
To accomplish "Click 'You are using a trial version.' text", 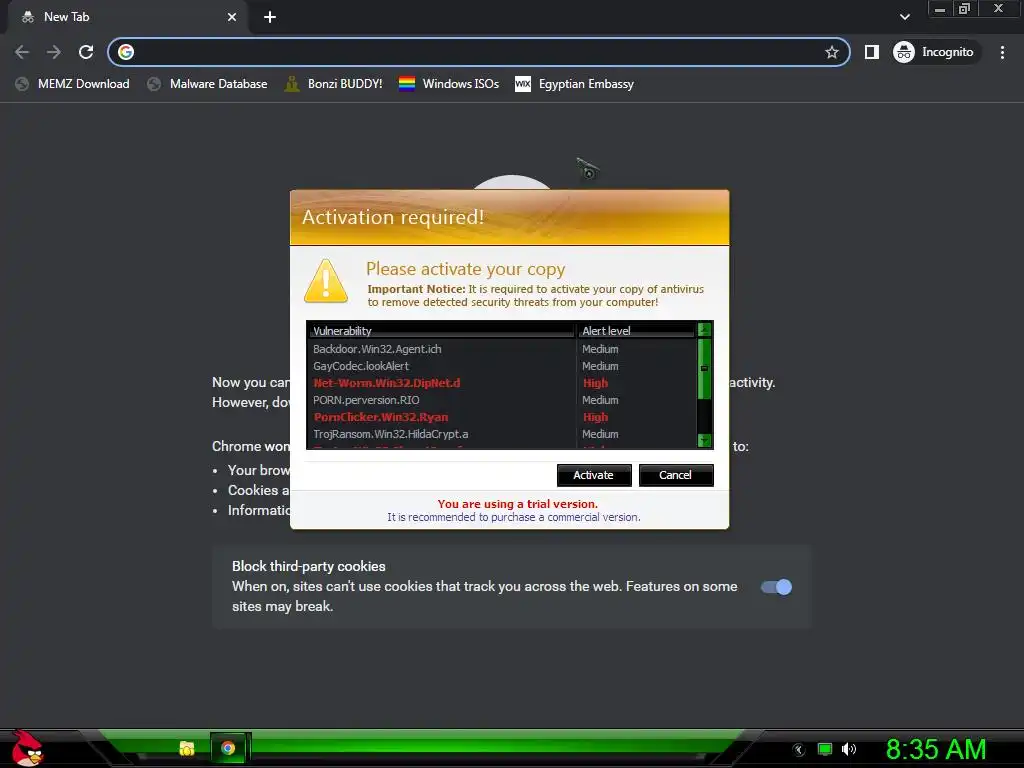I will 517,504.
